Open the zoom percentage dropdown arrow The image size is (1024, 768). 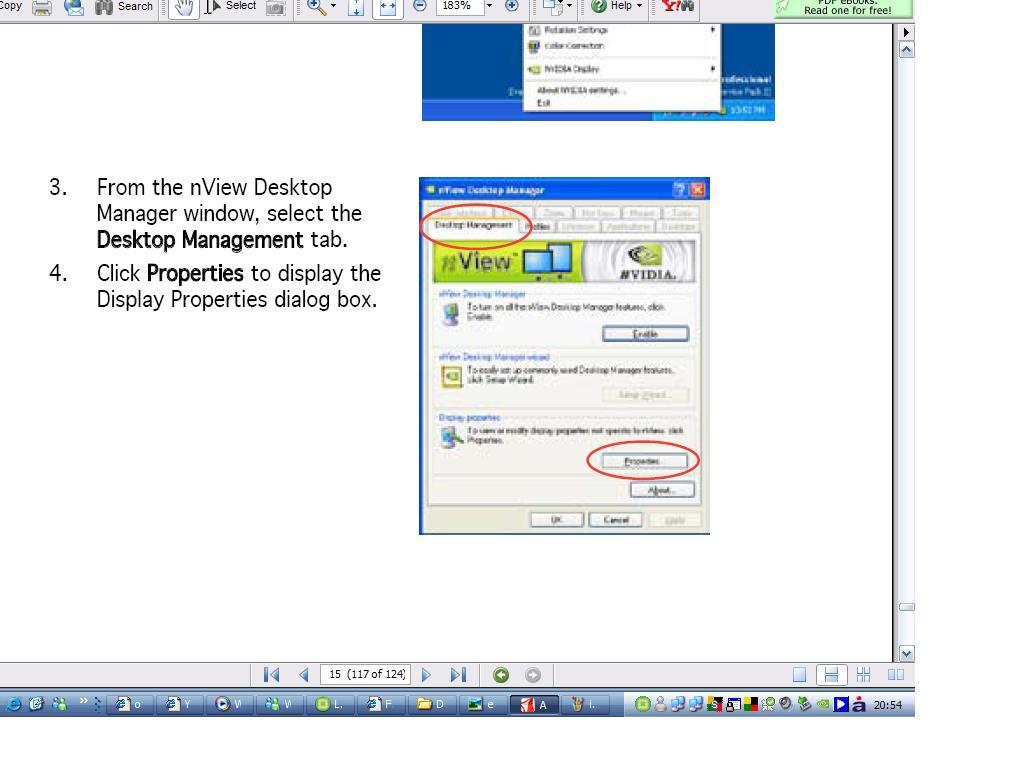pyautogui.click(x=489, y=7)
